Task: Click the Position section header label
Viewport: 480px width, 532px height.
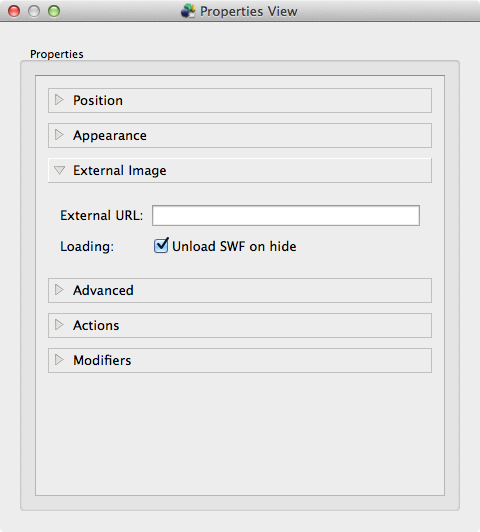Action: (x=98, y=100)
